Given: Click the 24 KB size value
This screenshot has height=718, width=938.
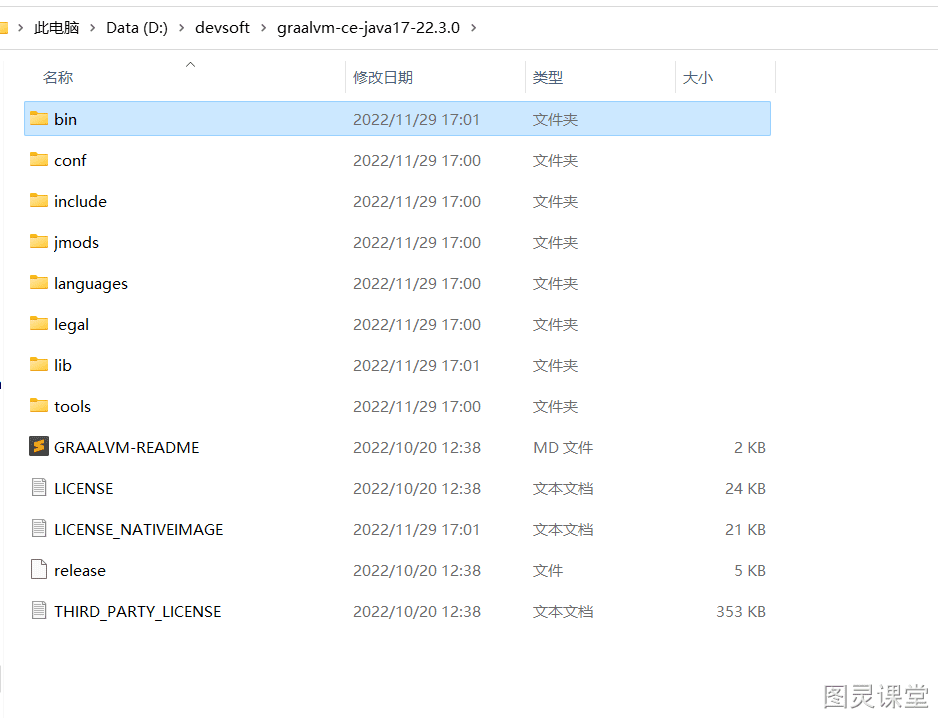Looking at the screenshot, I should pos(745,488).
